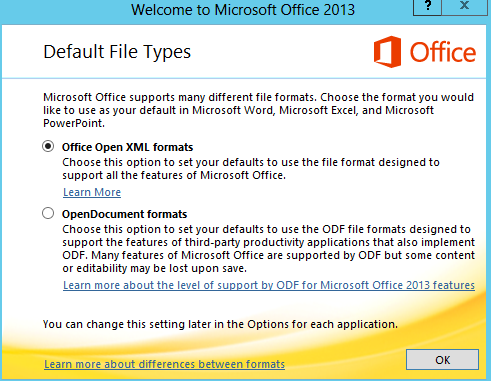The image size is (491, 381).
Task: Click the intro paragraph about supported file formats
Action: point(258,110)
